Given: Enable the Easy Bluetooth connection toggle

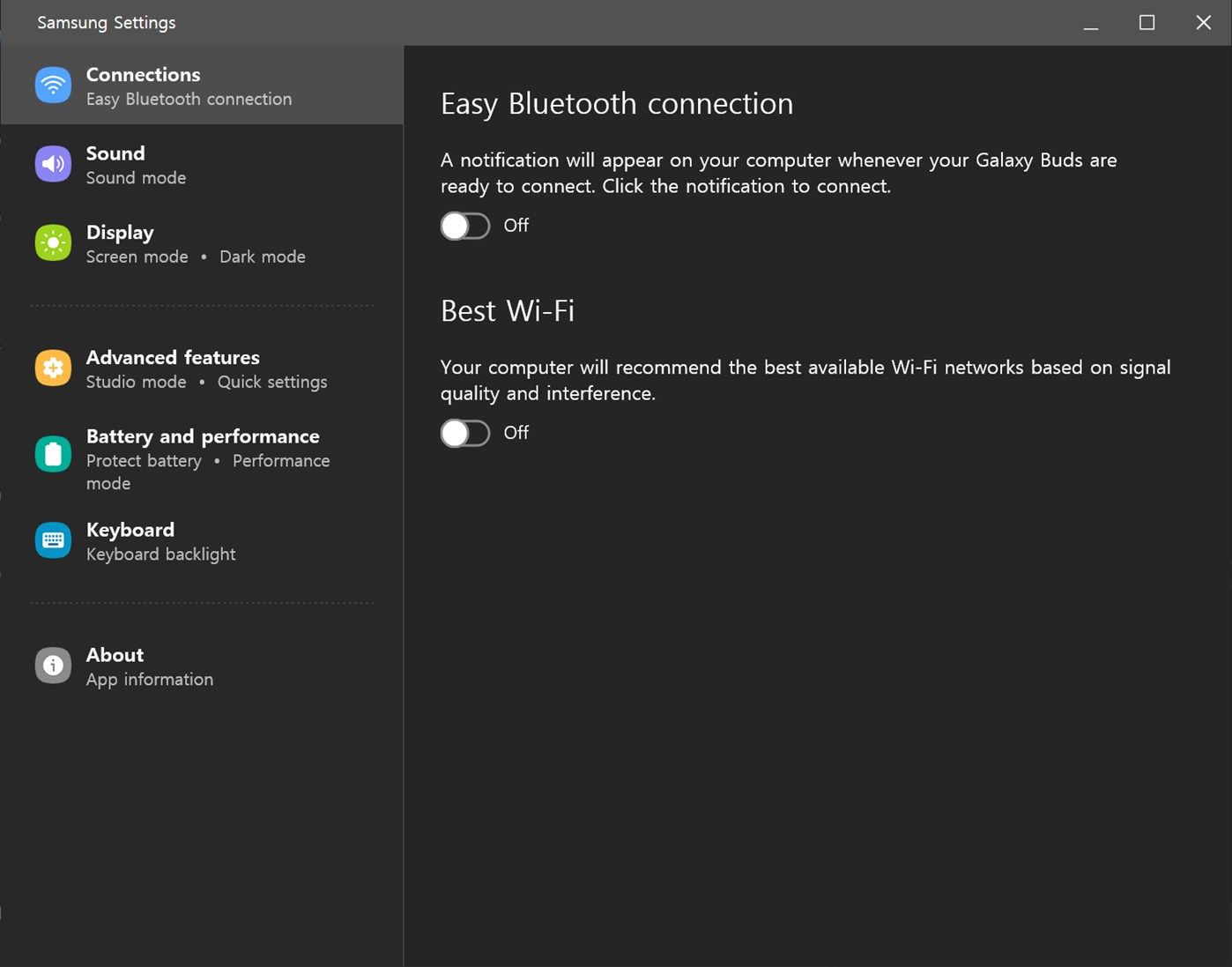Looking at the screenshot, I should coord(465,226).
